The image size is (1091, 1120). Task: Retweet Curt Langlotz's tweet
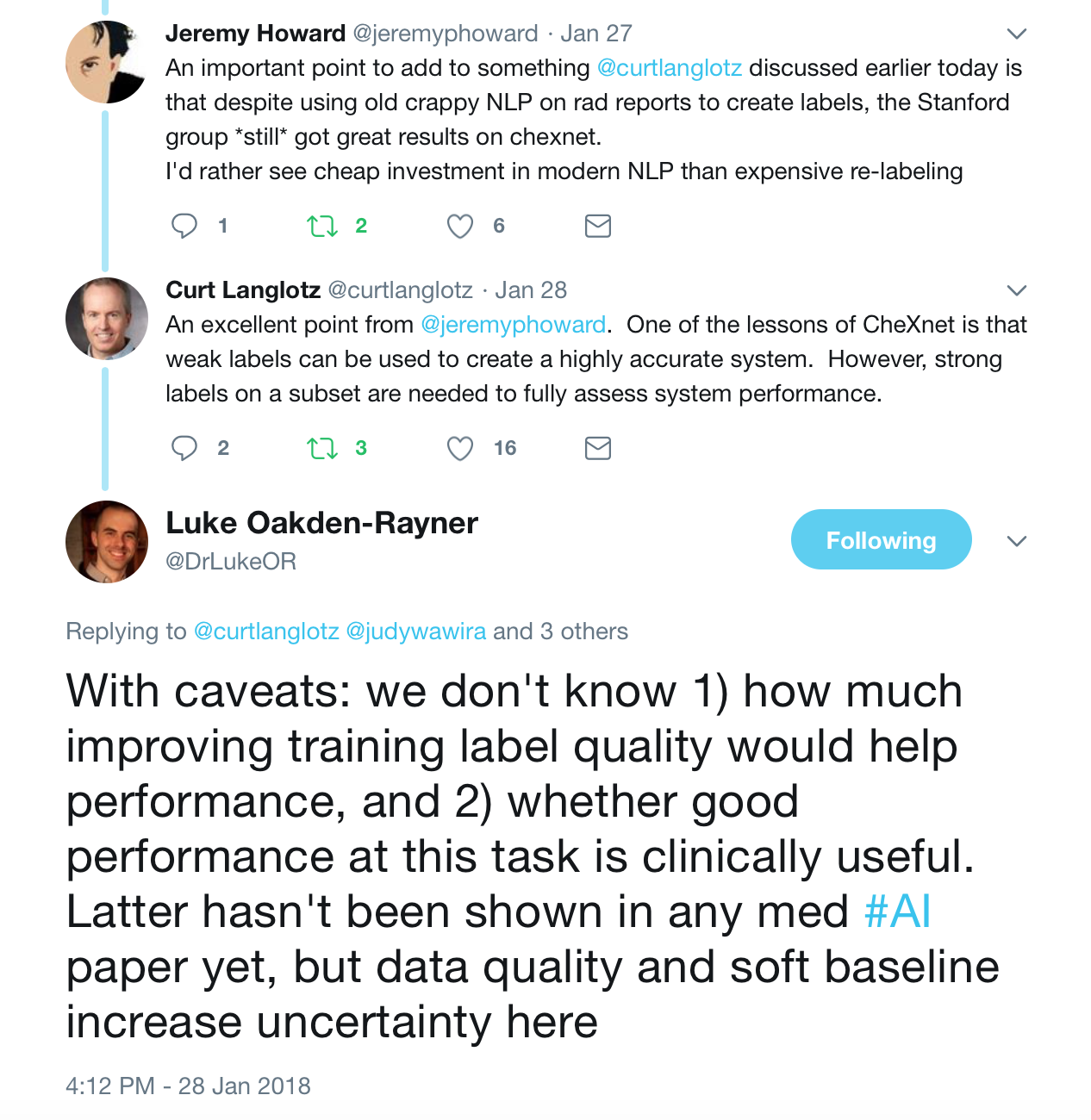(x=322, y=449)
